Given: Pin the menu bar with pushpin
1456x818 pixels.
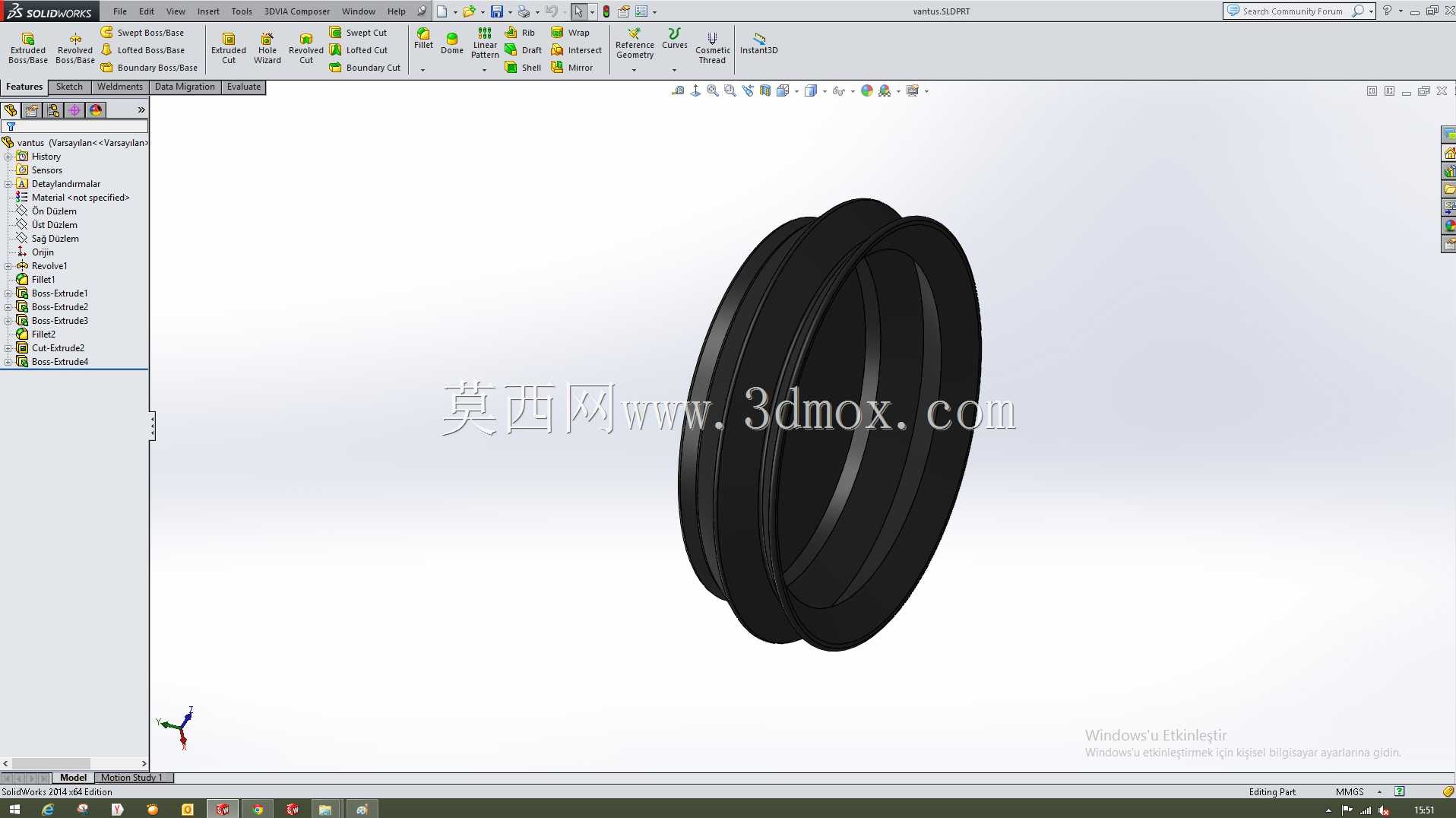Looking at the screenshot, I should [422, 11].
